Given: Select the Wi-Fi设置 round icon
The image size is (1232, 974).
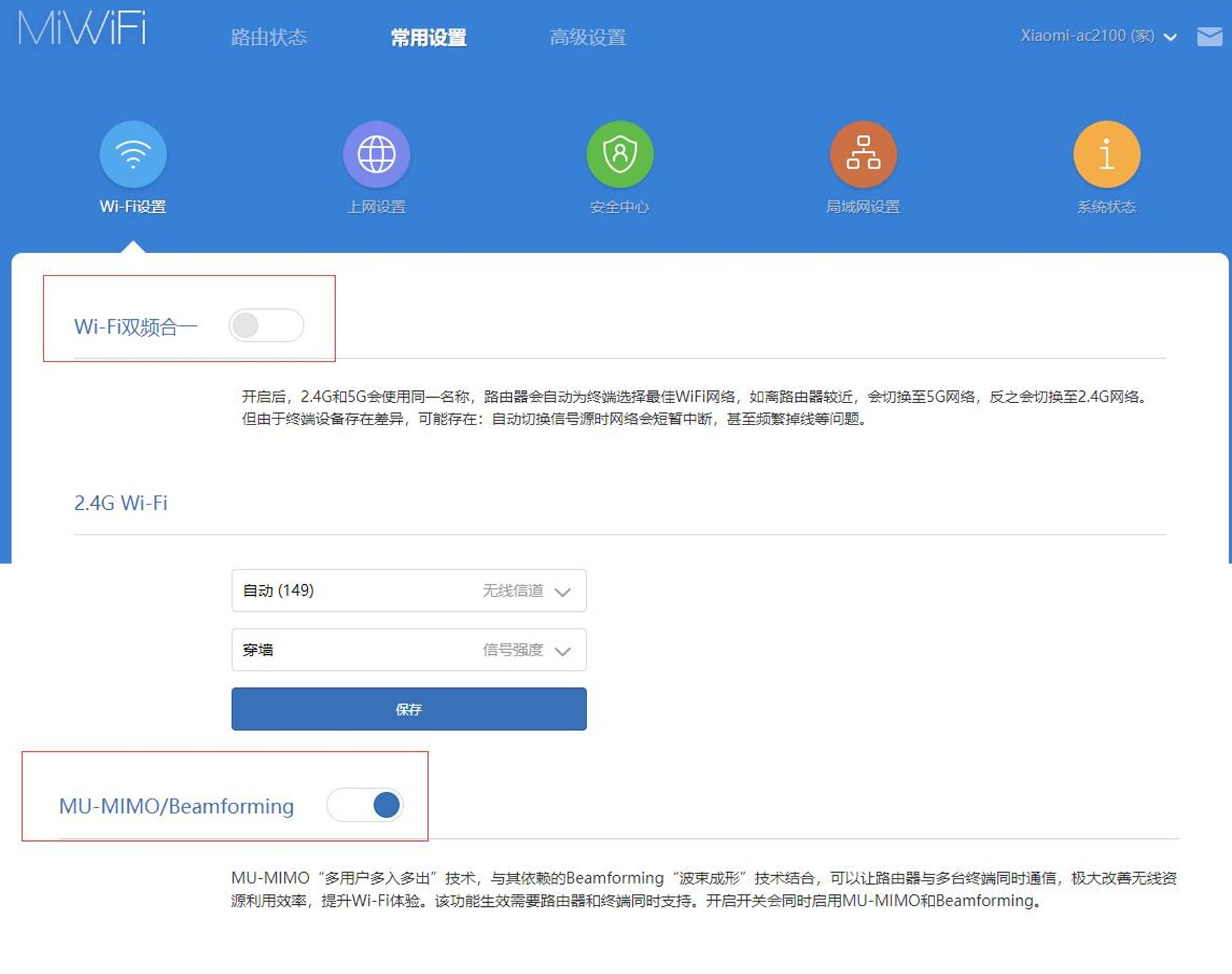Looking at the screenshot, I should 133,154.
